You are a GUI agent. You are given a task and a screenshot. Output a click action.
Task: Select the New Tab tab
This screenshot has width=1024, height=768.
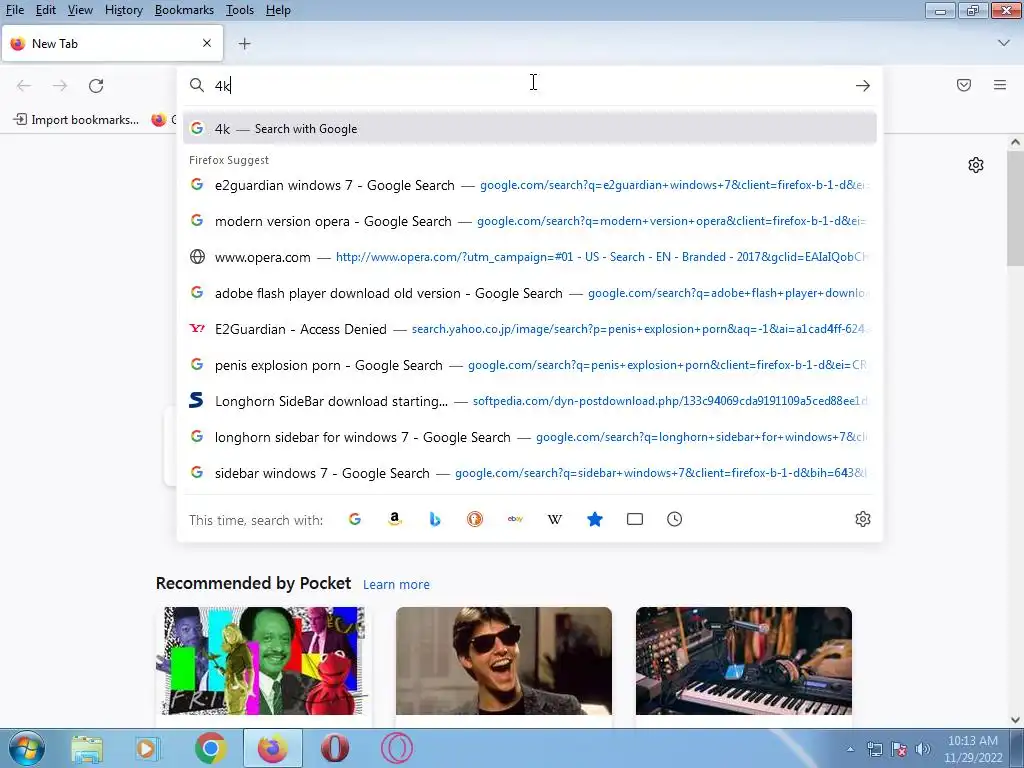(x=112, y=44)
